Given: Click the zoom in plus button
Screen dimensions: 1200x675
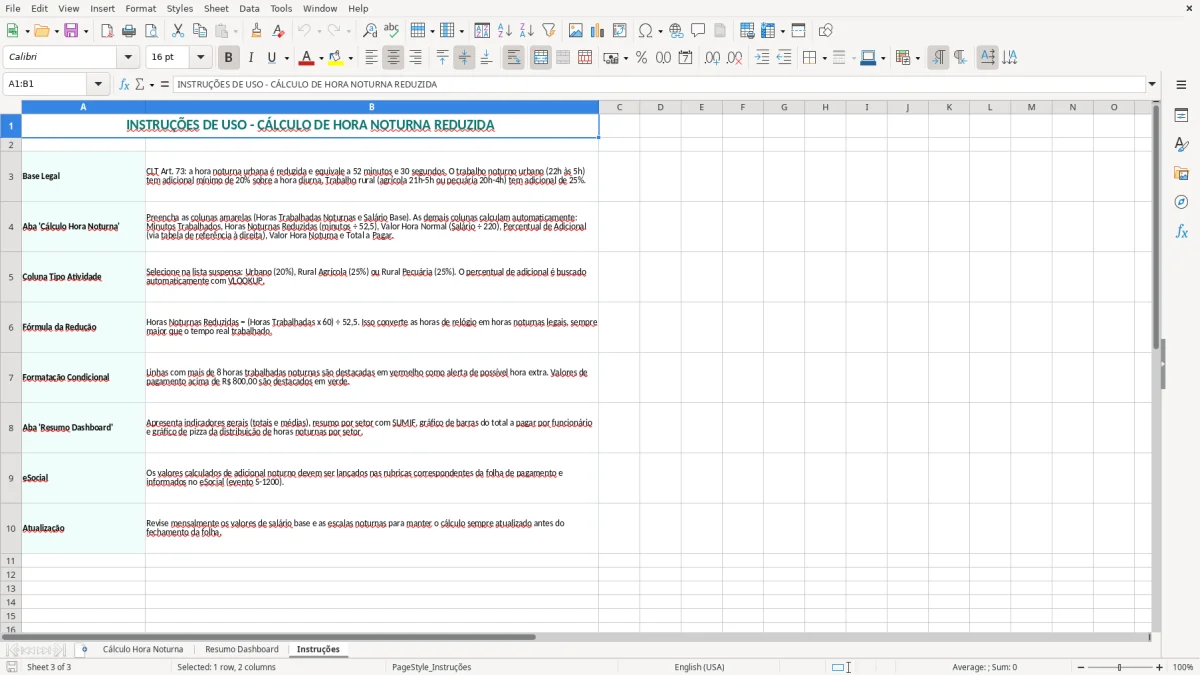Looking at the screenshot, I should [1160, 667].
